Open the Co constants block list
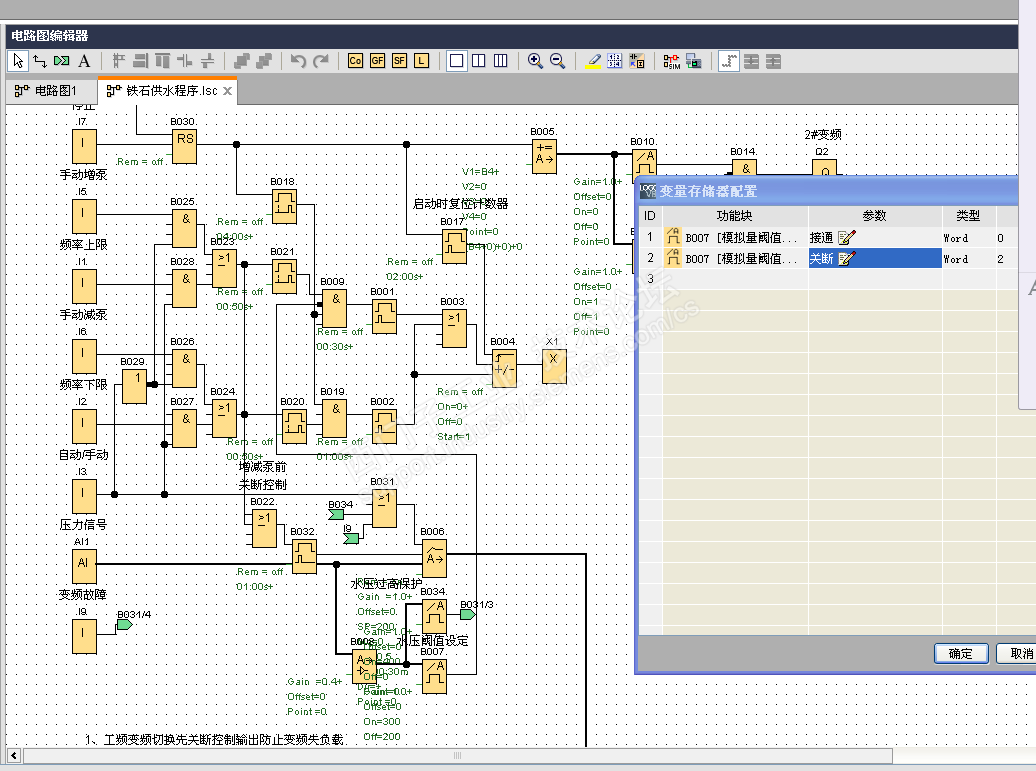The image size is (1036, 771). (355, 61)
